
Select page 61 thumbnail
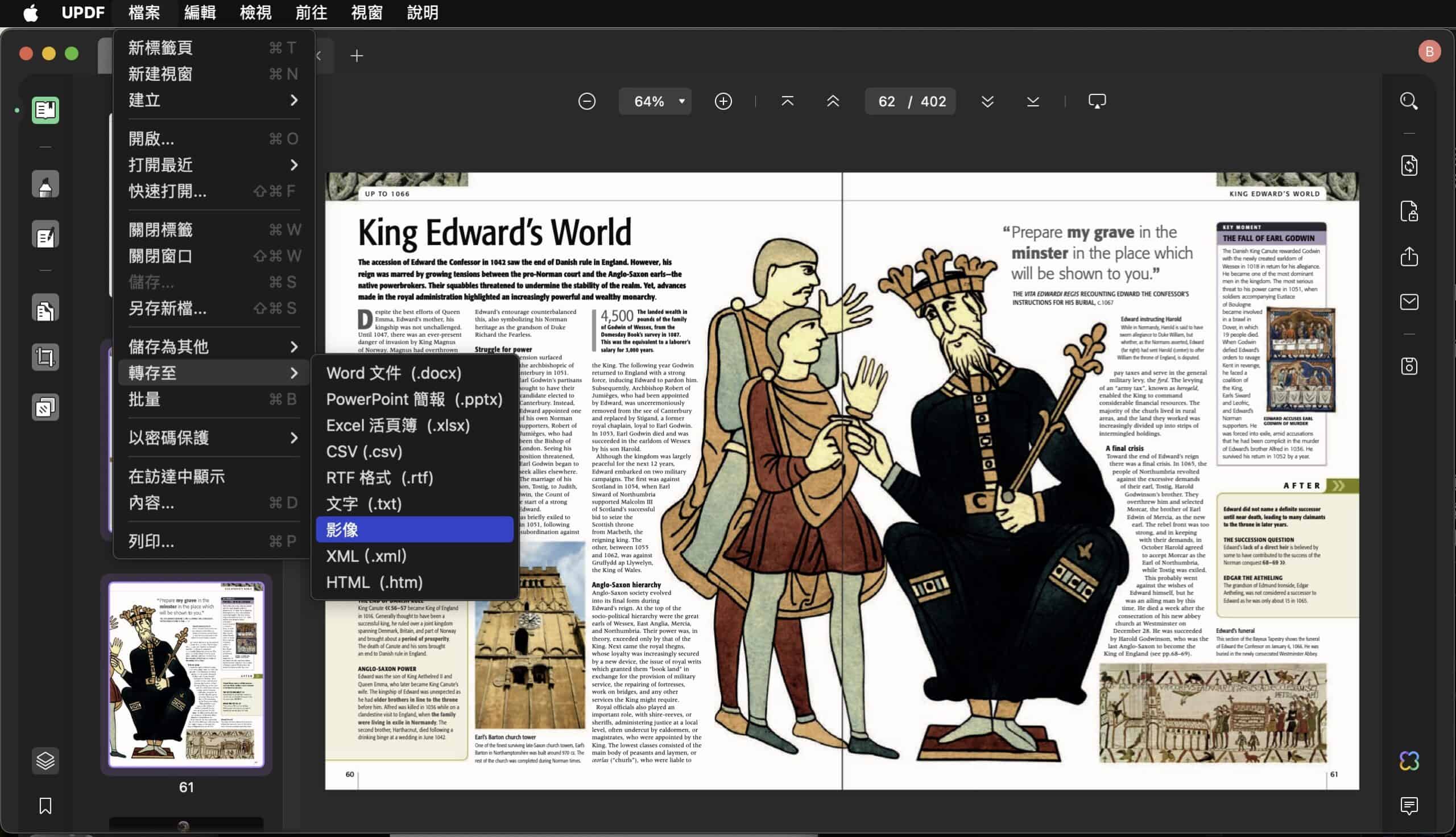pos(186,674)
